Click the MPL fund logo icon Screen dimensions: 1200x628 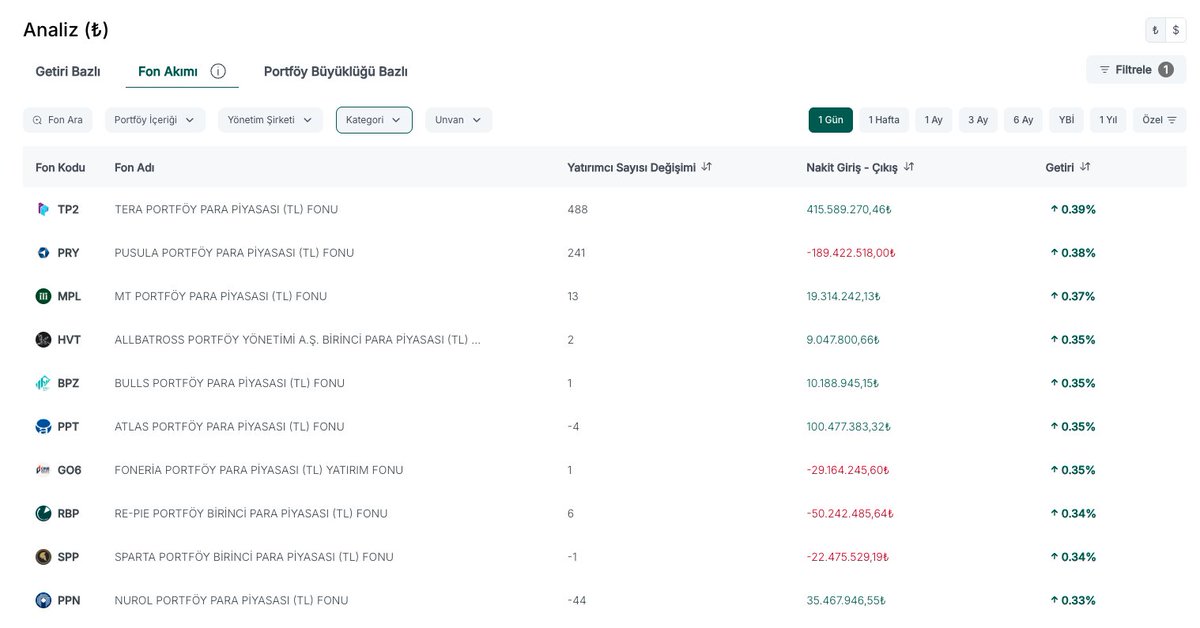pos(43,296)
